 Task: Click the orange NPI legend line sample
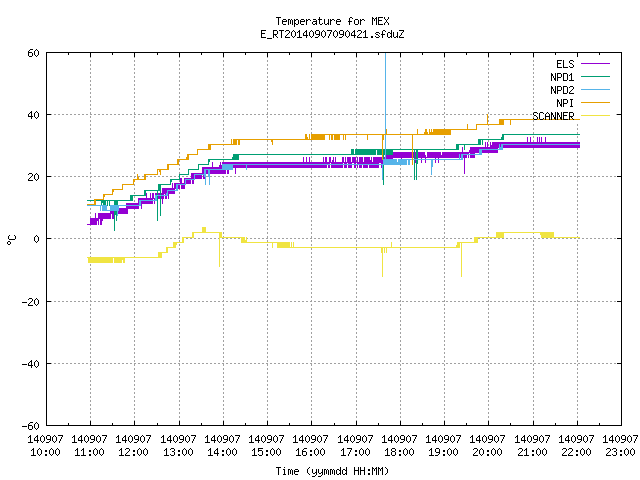(595, 102)
